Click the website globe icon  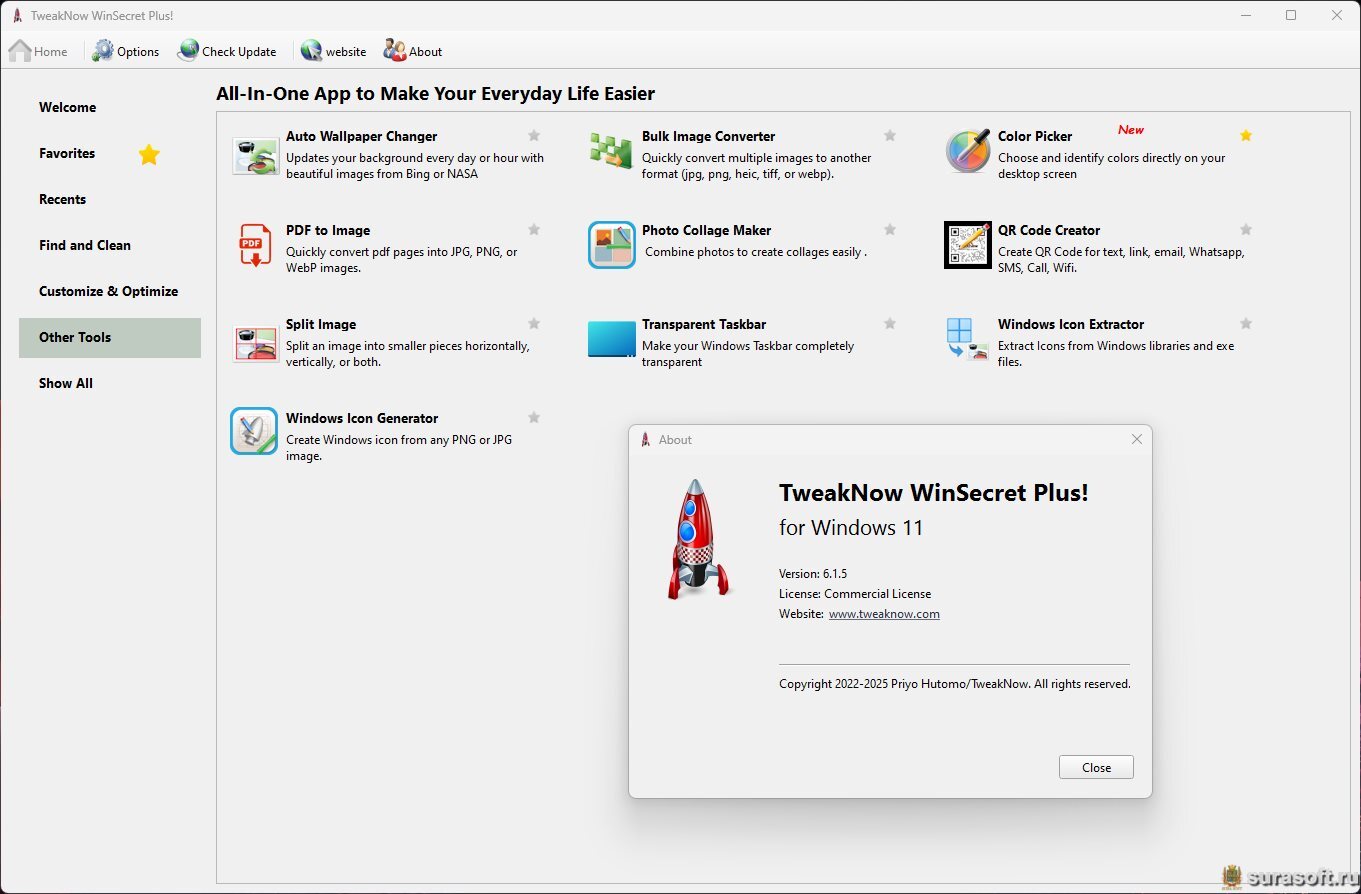[x=311, y=51]
